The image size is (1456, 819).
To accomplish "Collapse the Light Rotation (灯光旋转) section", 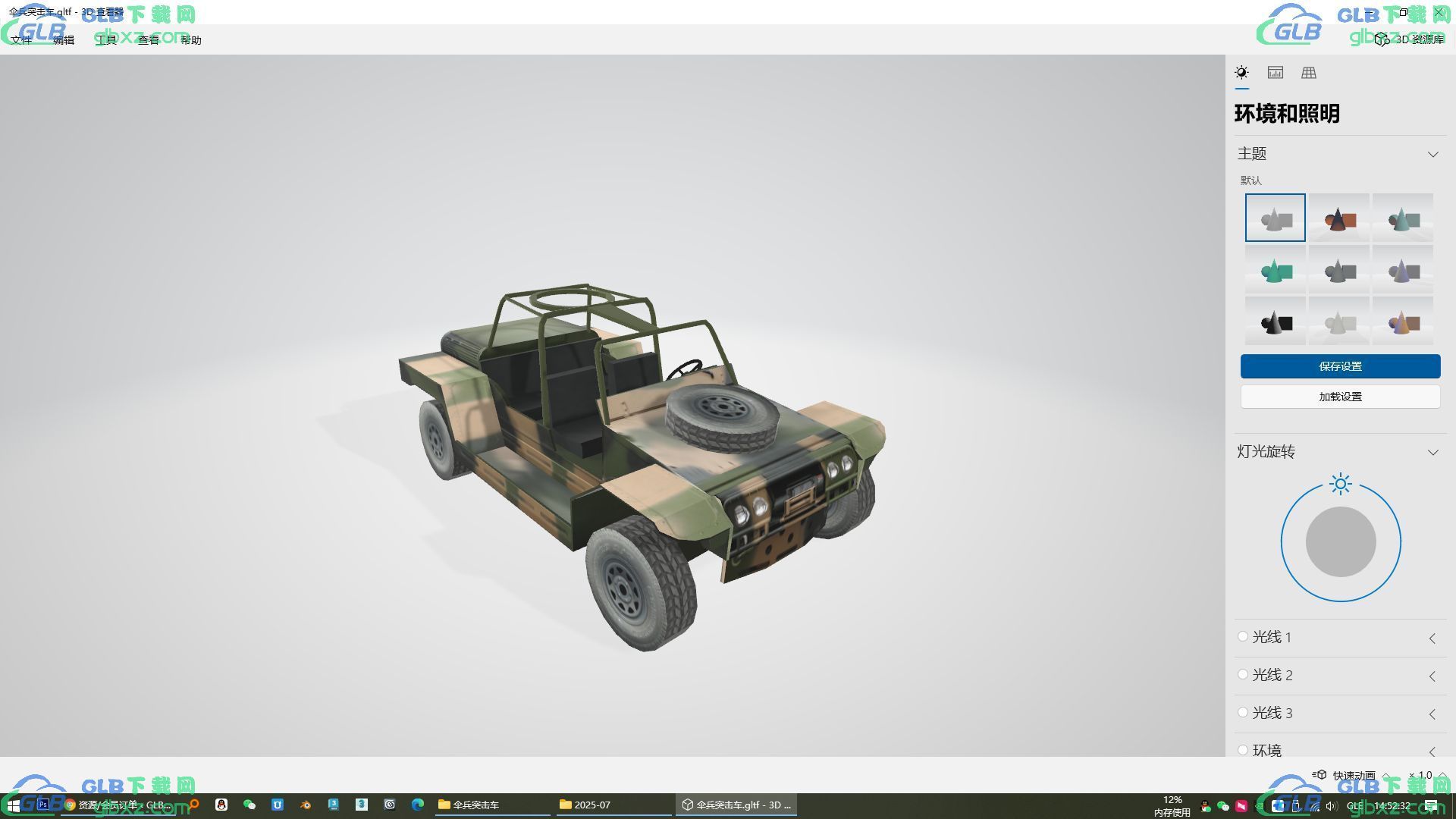I will tap(1432, 452).
